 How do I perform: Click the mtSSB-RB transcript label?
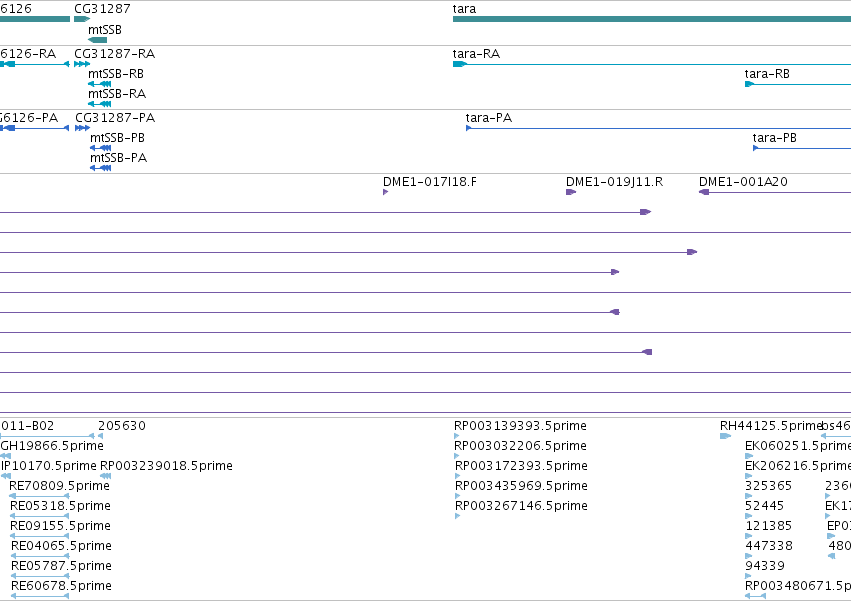point(116,74)
